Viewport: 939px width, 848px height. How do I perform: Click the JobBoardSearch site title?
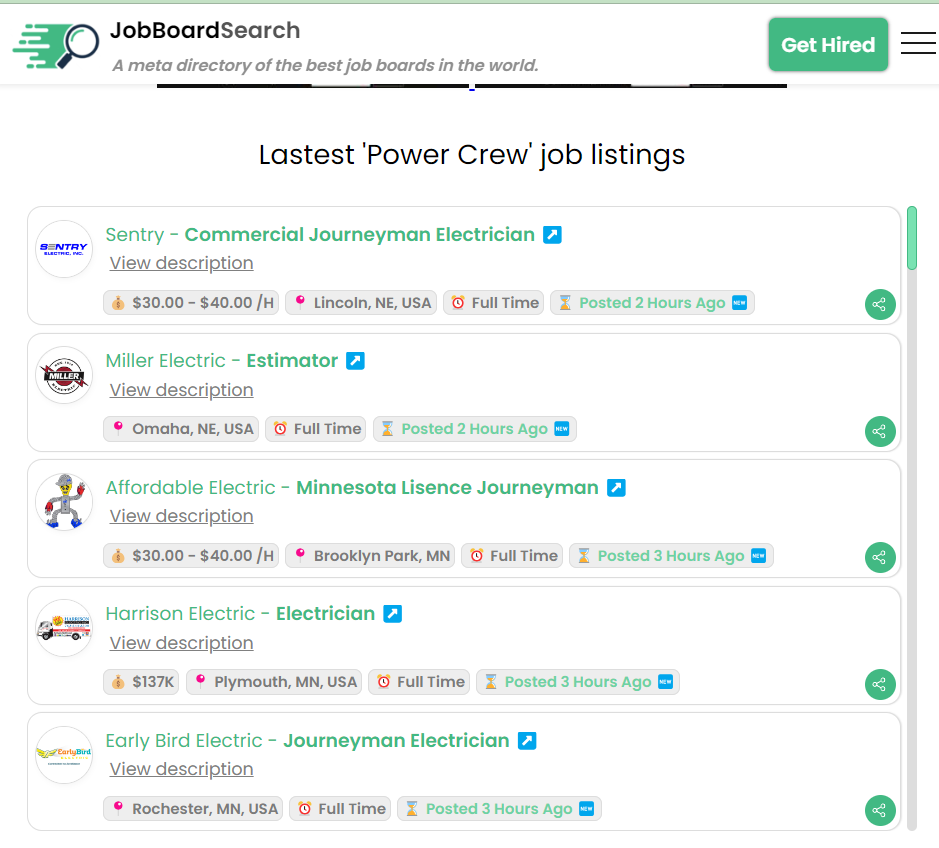(205, 31)
